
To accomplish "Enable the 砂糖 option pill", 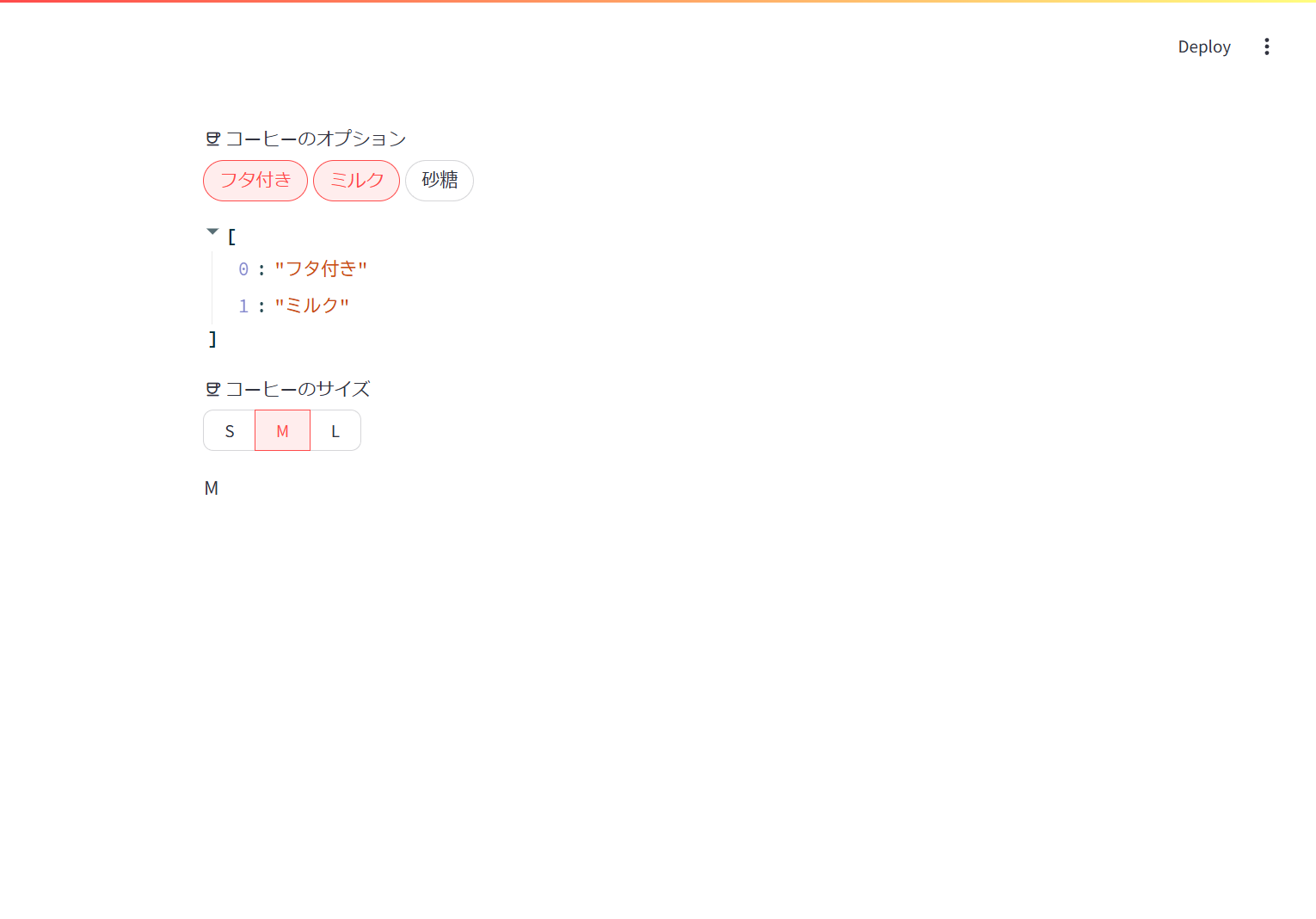I will click(x=439, y=181).
